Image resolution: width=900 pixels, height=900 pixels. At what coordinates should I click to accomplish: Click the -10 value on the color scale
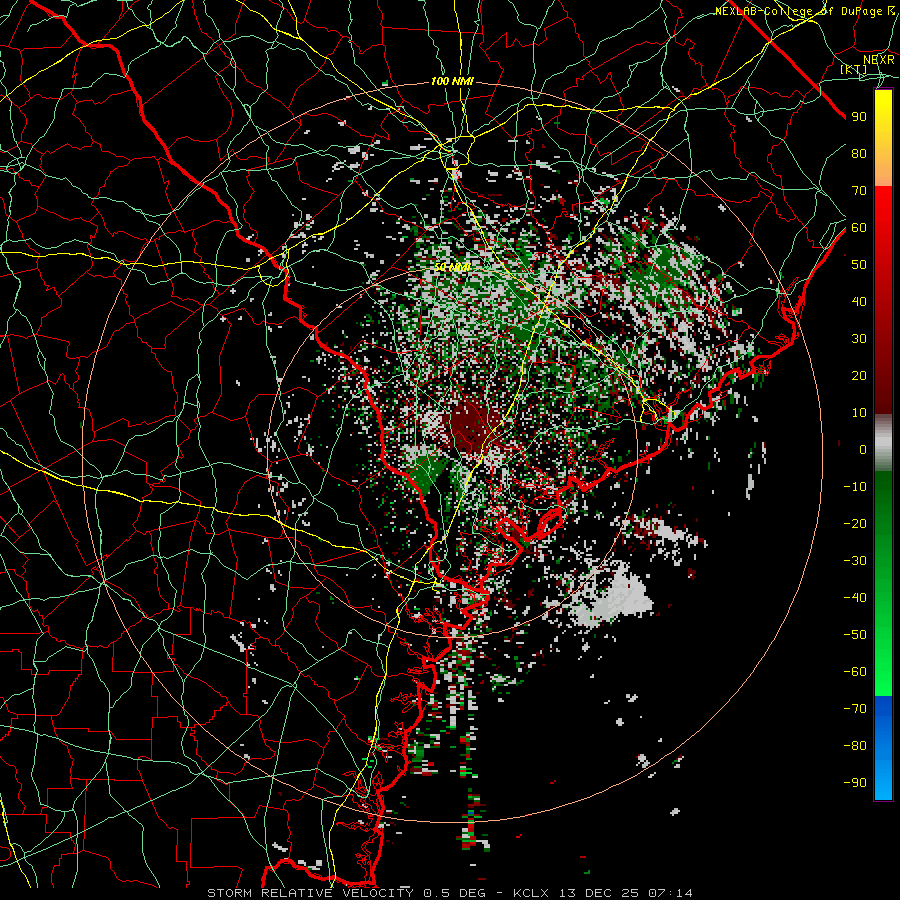[855, 487]
